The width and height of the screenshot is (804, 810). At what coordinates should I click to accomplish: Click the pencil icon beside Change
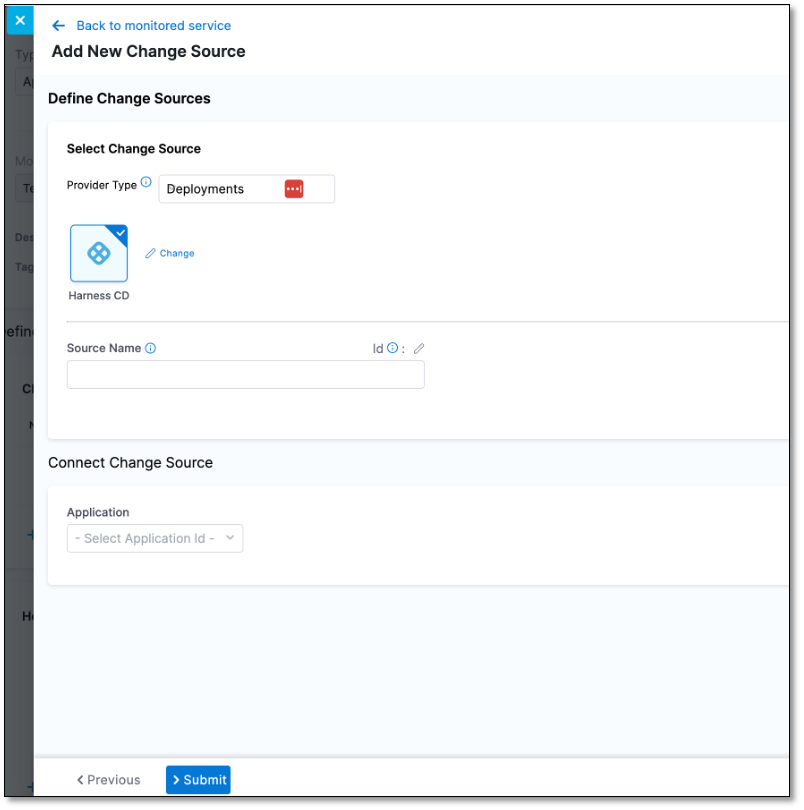(151, 252)
